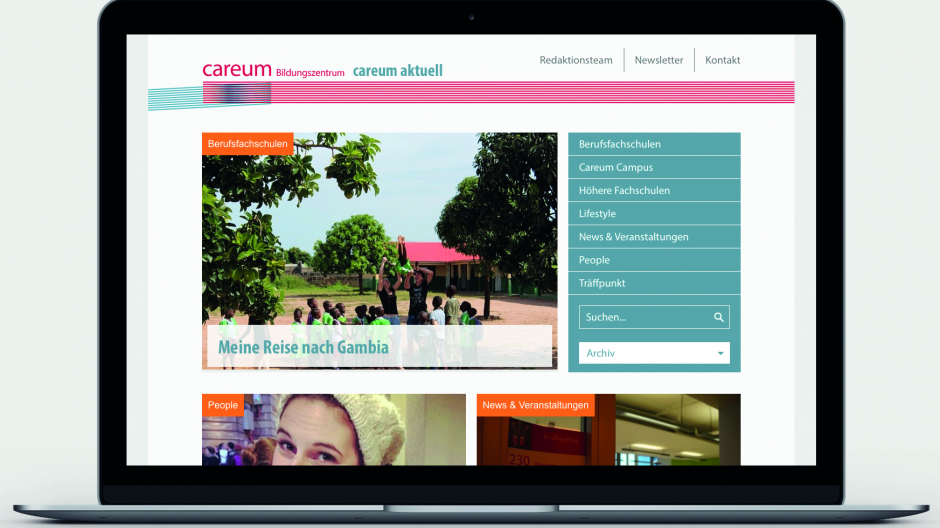Open Höhere Fachschulen category
This screenshot has width=940, height=528.
click(654, 190)
